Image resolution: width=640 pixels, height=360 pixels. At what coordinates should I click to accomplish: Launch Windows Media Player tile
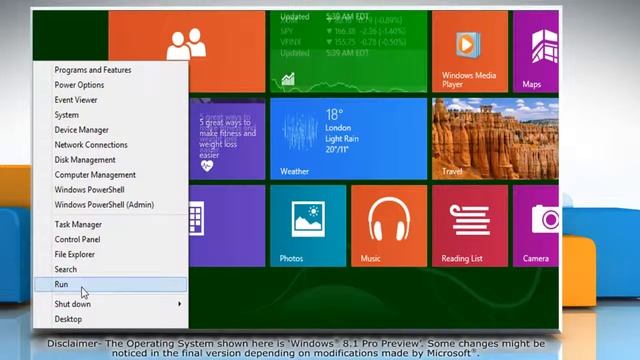pos(470,51)
